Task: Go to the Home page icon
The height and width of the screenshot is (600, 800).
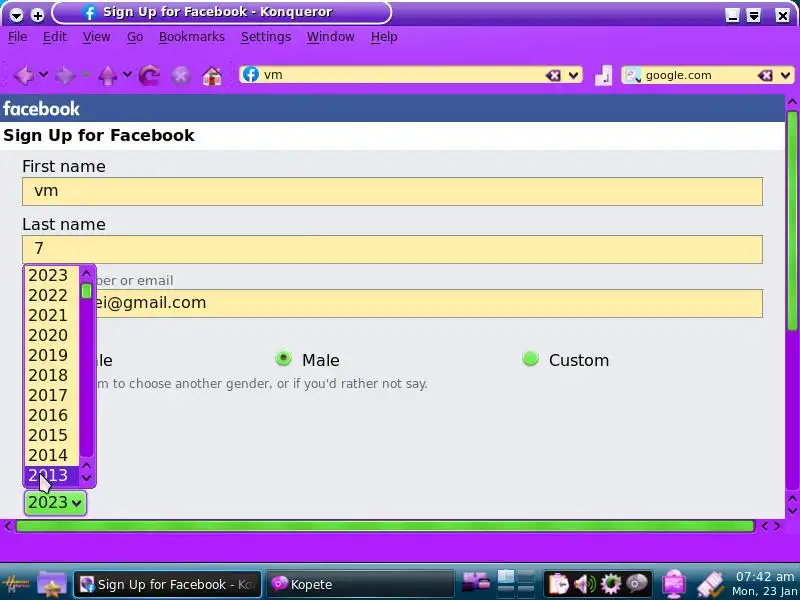Action: point(212,76)
